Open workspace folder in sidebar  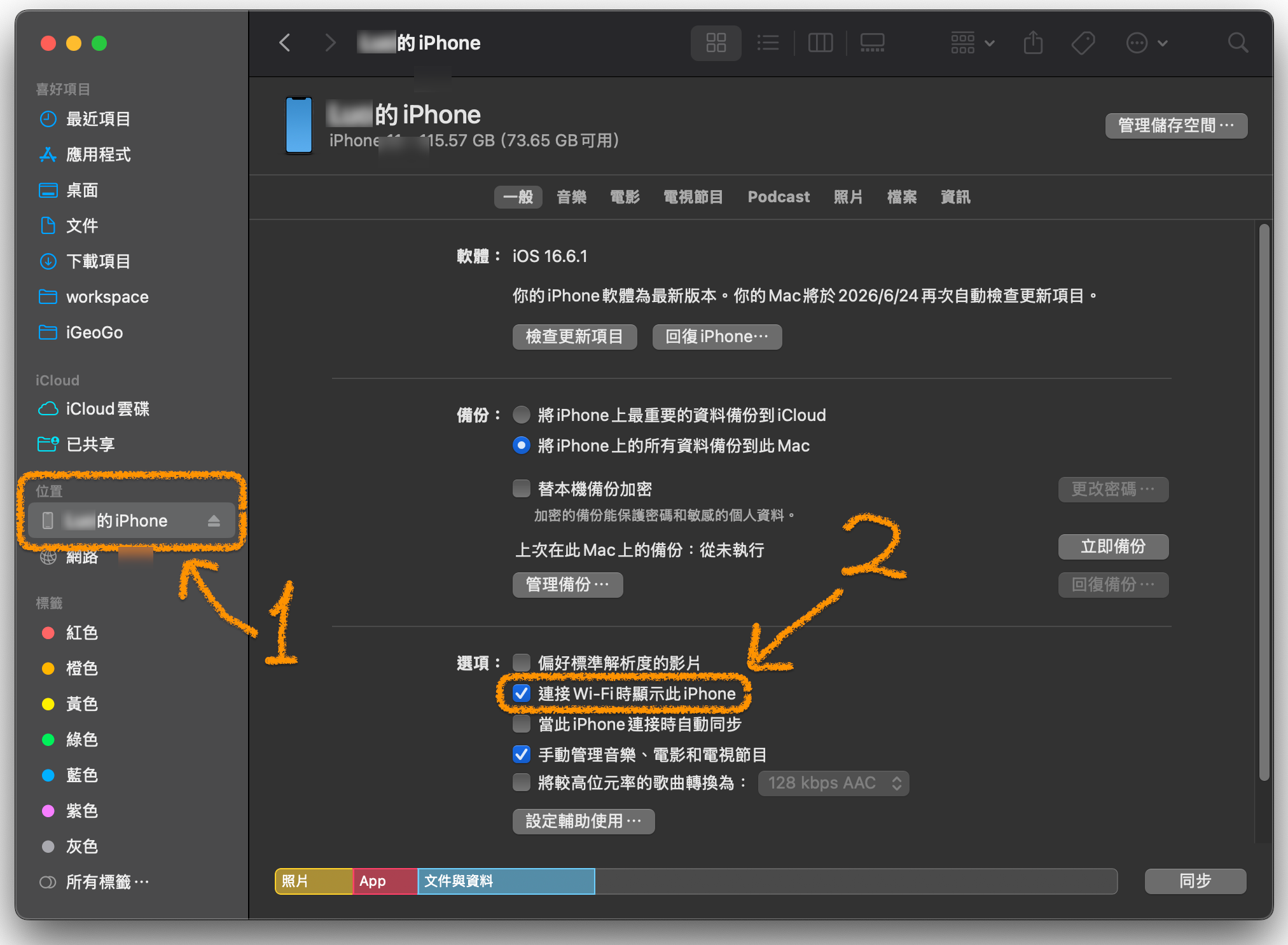click(107, 297)
